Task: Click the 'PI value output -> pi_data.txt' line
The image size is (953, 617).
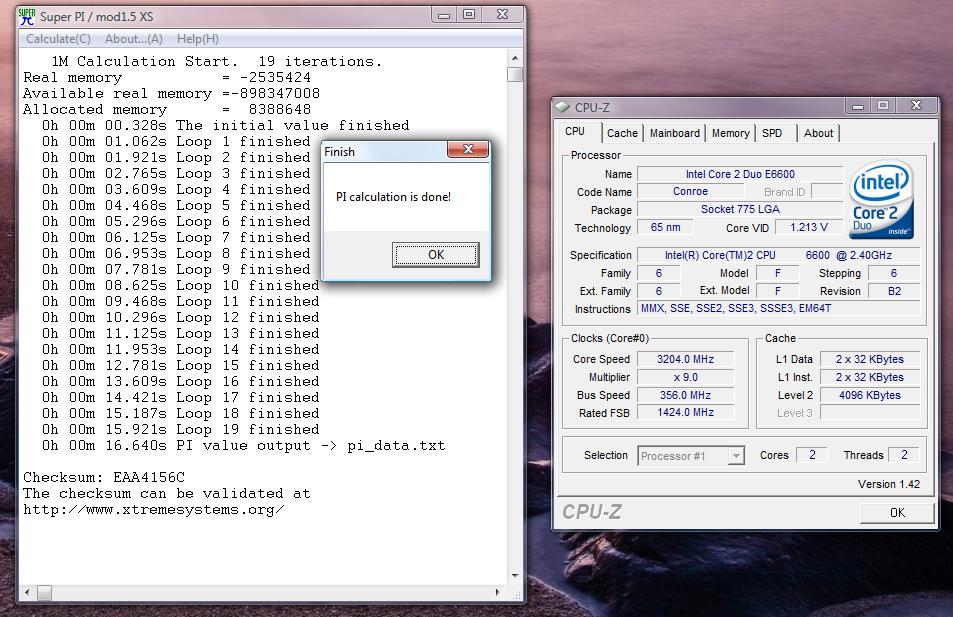Action: (244, 446)
